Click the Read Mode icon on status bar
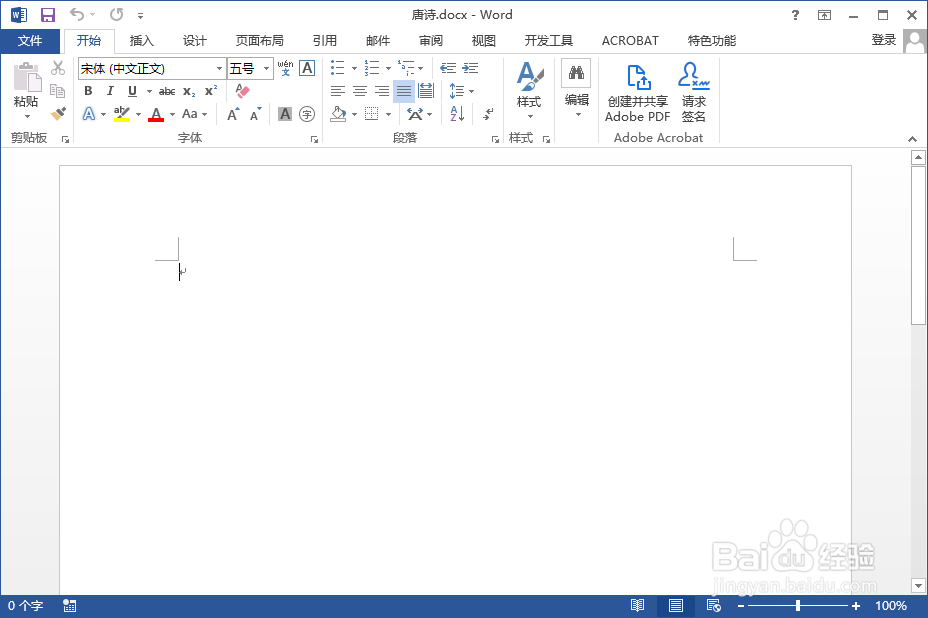 pyautogui.click(x=637, y=605)
